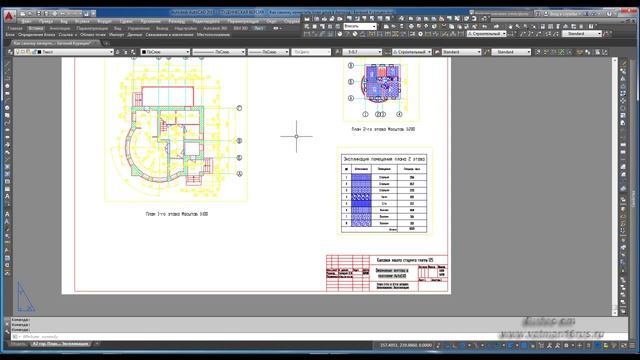
Task: Open the ПоЦвету plot style dropdown
Action: coord(311,52)
